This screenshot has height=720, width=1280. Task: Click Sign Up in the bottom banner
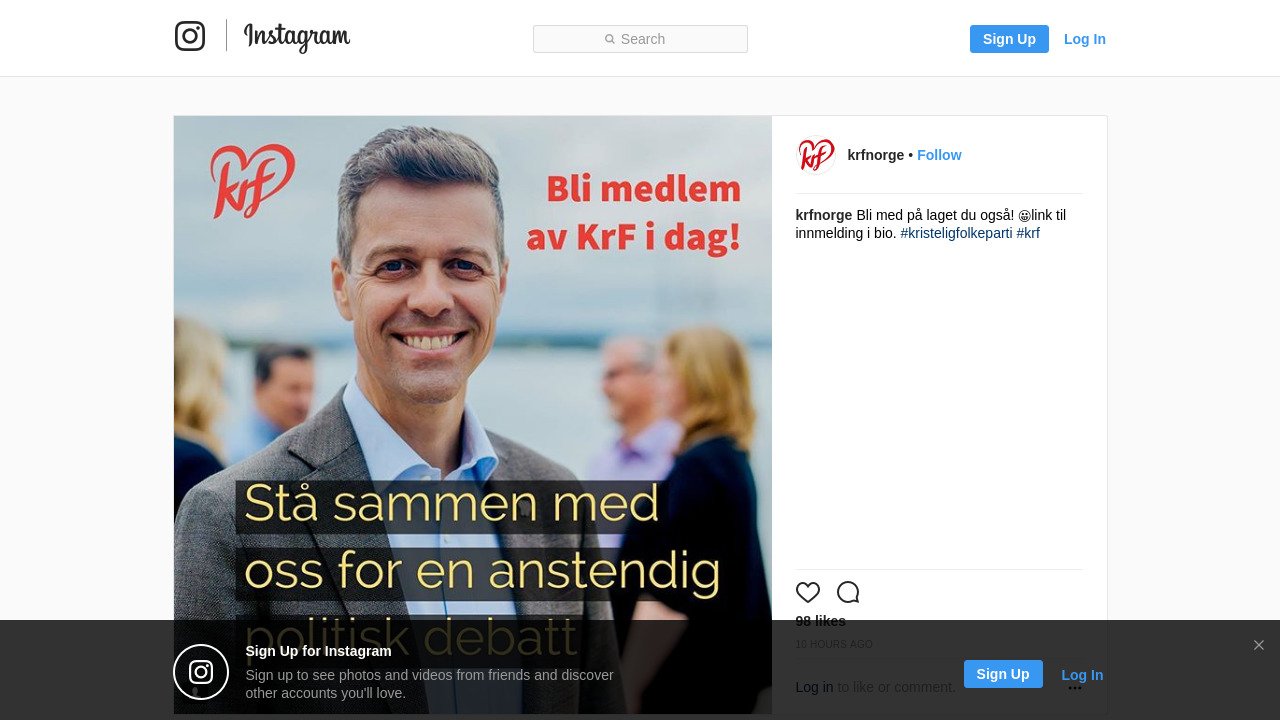click(1003, 674)
